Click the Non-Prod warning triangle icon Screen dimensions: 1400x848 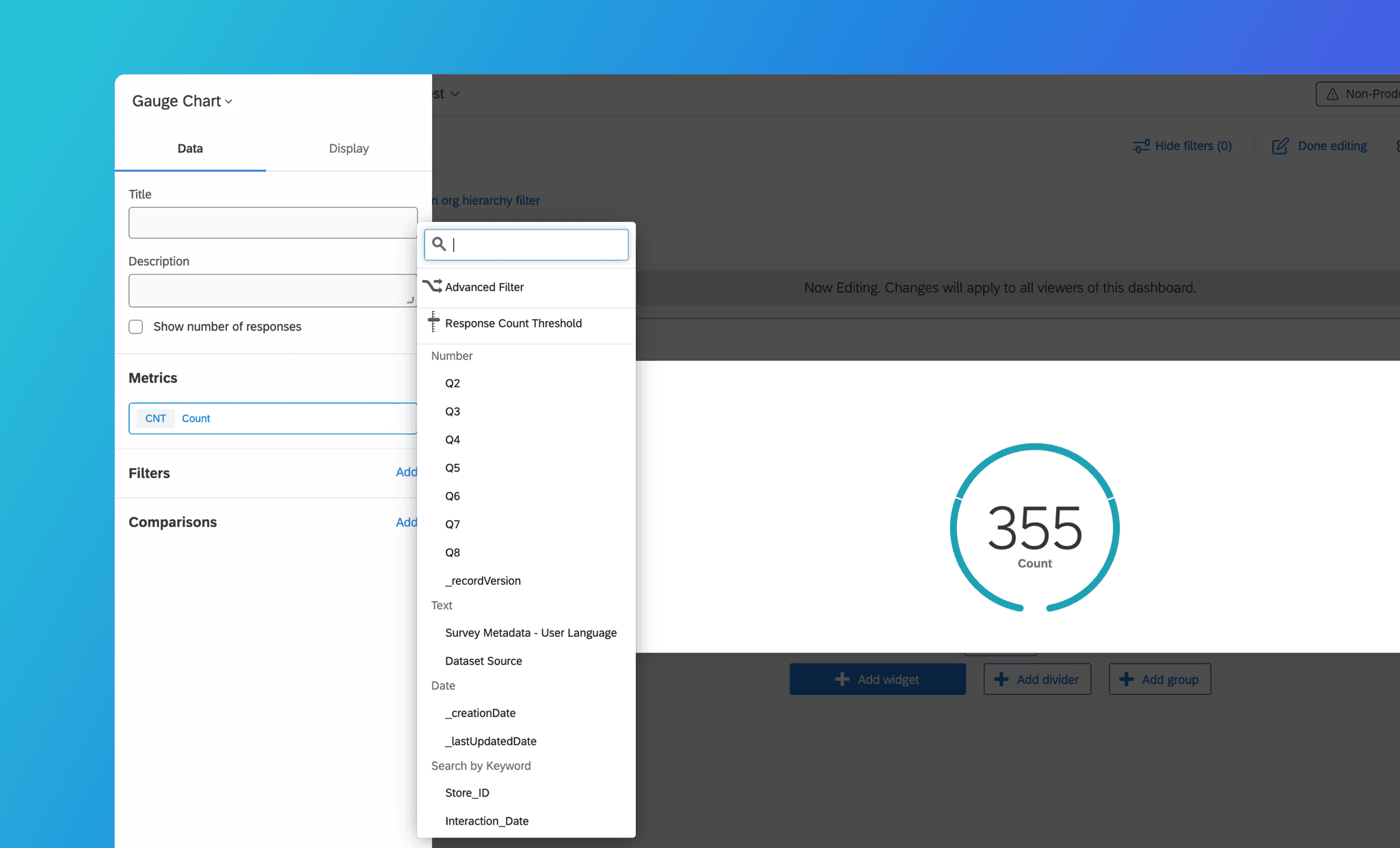[1332, 94]
